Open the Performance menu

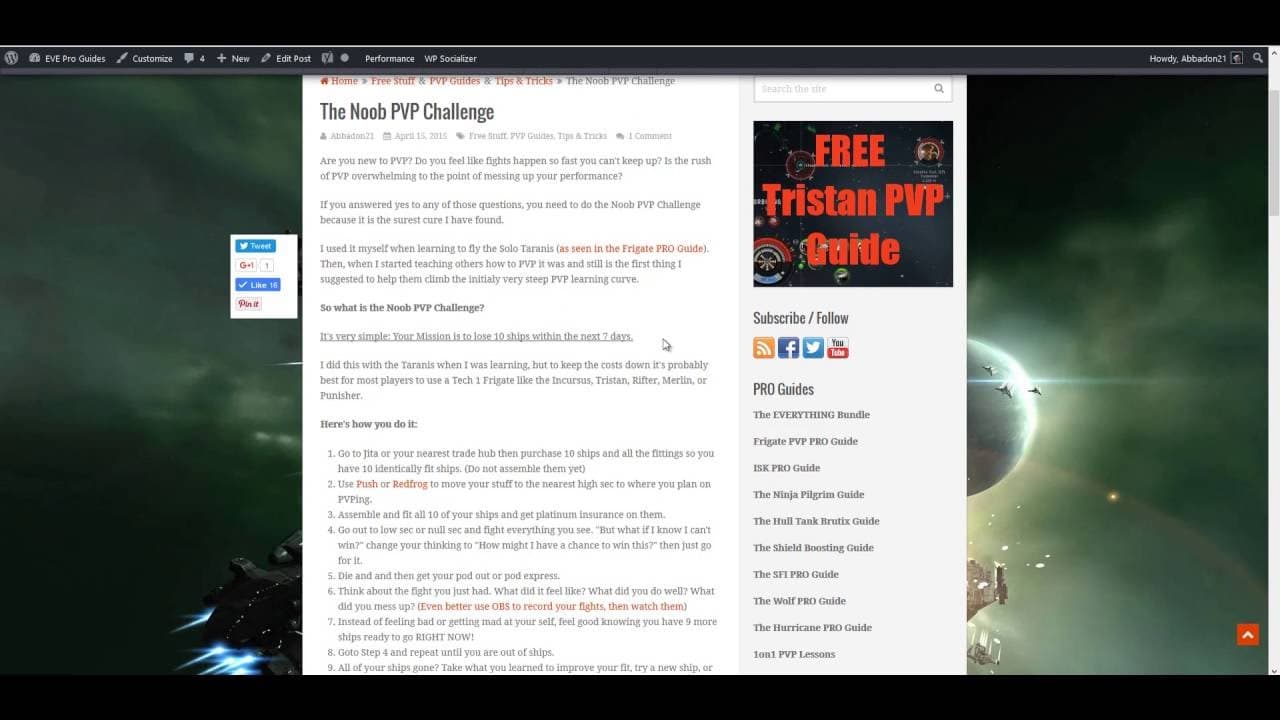[x=389, y=58]
